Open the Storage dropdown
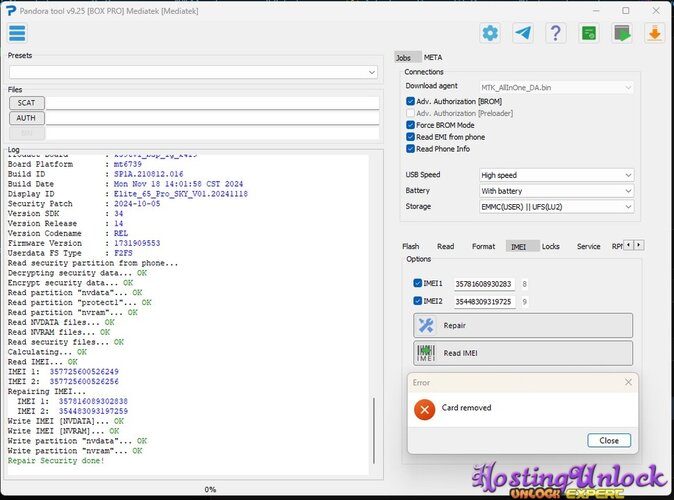The image size is (674, 500). coord(556,207)
